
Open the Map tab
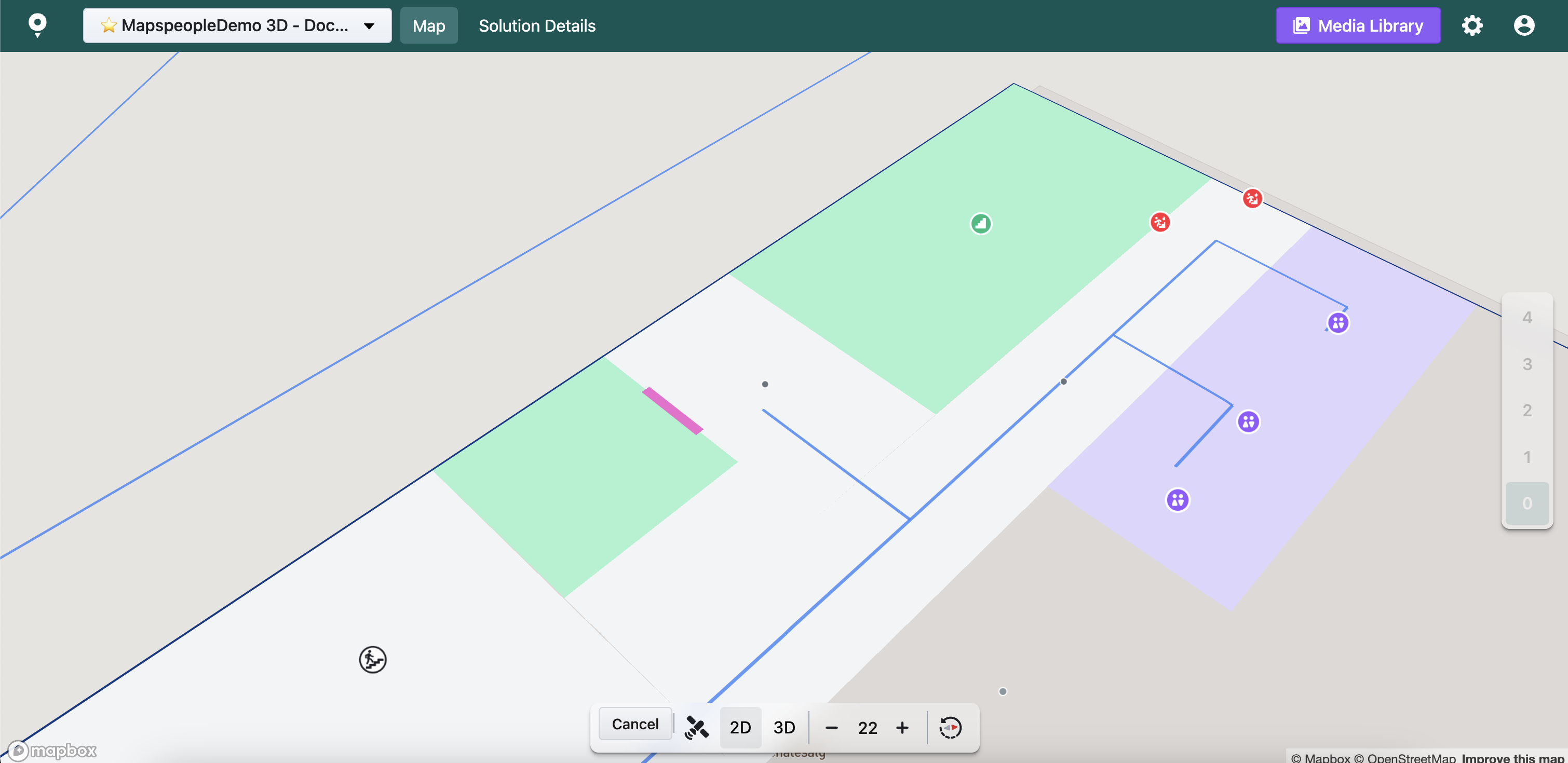[x=428, y=25]
